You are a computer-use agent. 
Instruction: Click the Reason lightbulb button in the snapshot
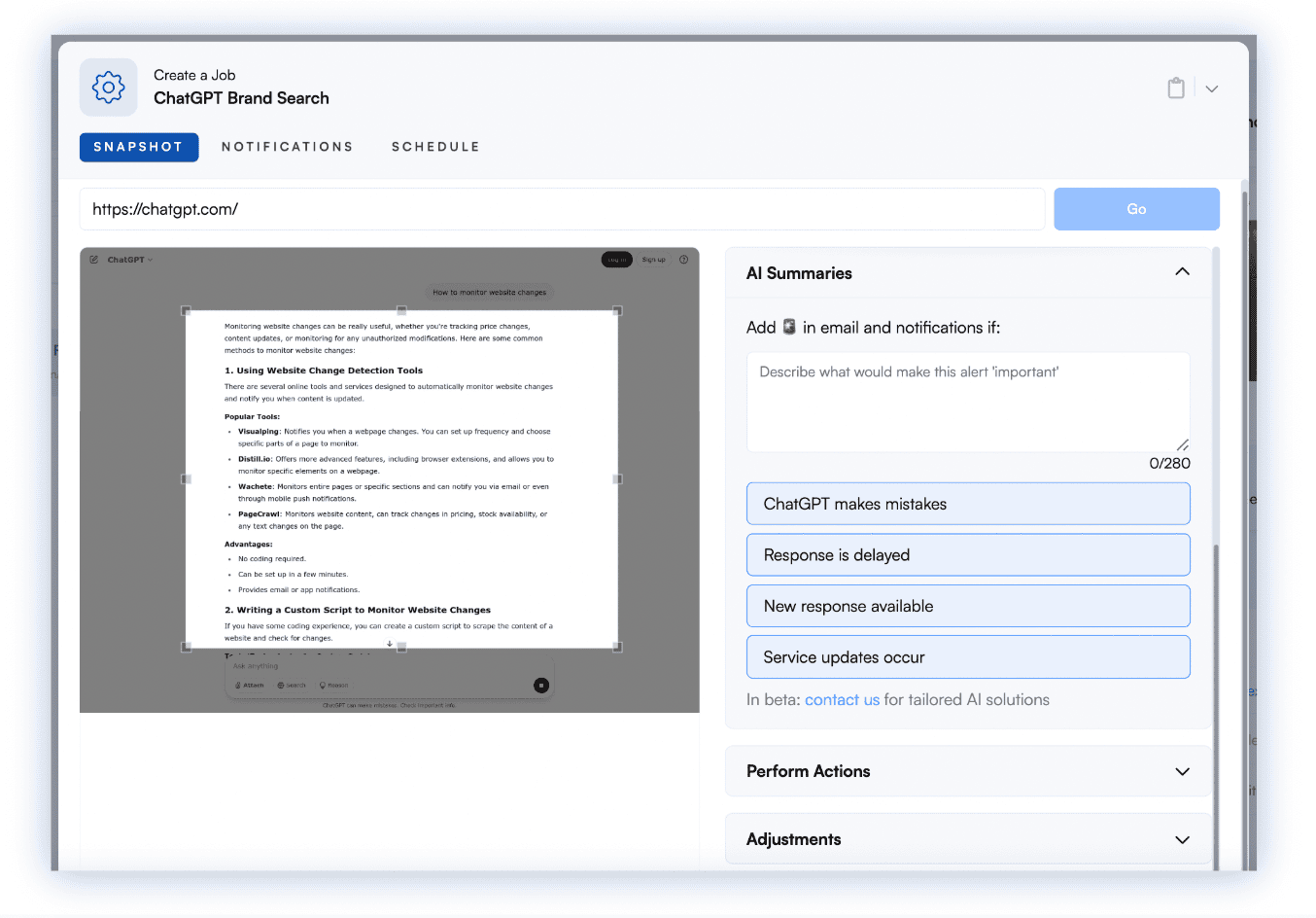(333, 686)
